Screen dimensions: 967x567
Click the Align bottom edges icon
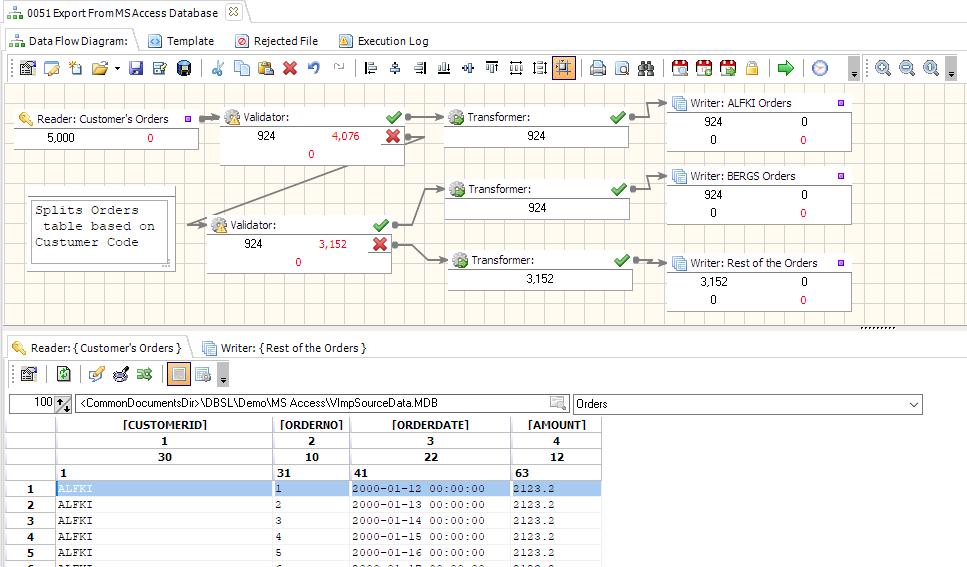click(x=443, y=68)
